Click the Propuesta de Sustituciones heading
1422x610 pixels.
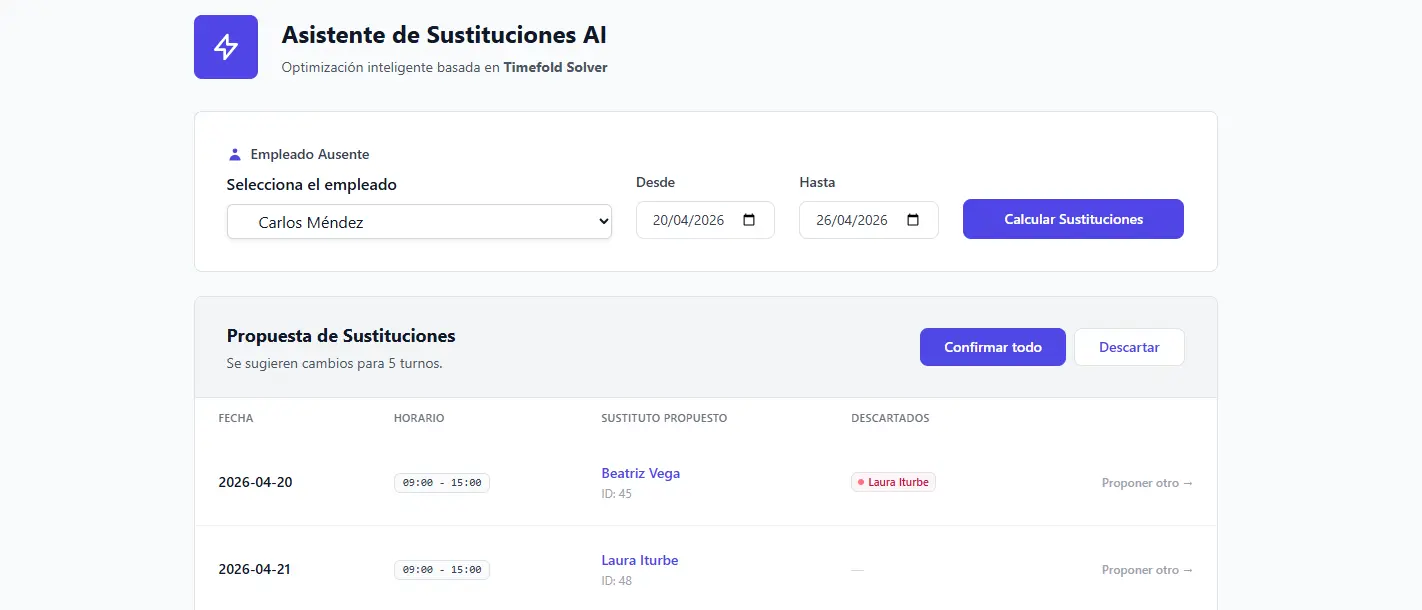coord(341,336)
